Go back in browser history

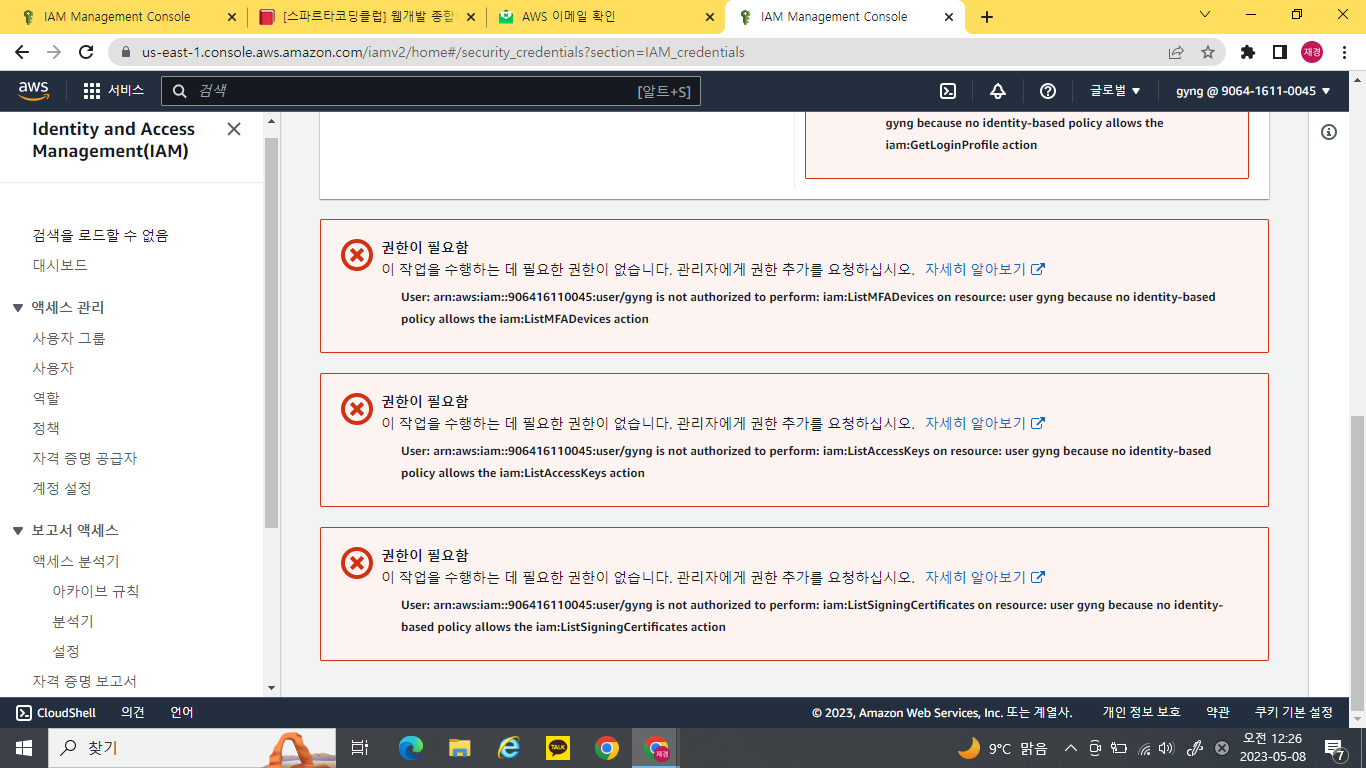pyautogui.click(x=22, y=52)
